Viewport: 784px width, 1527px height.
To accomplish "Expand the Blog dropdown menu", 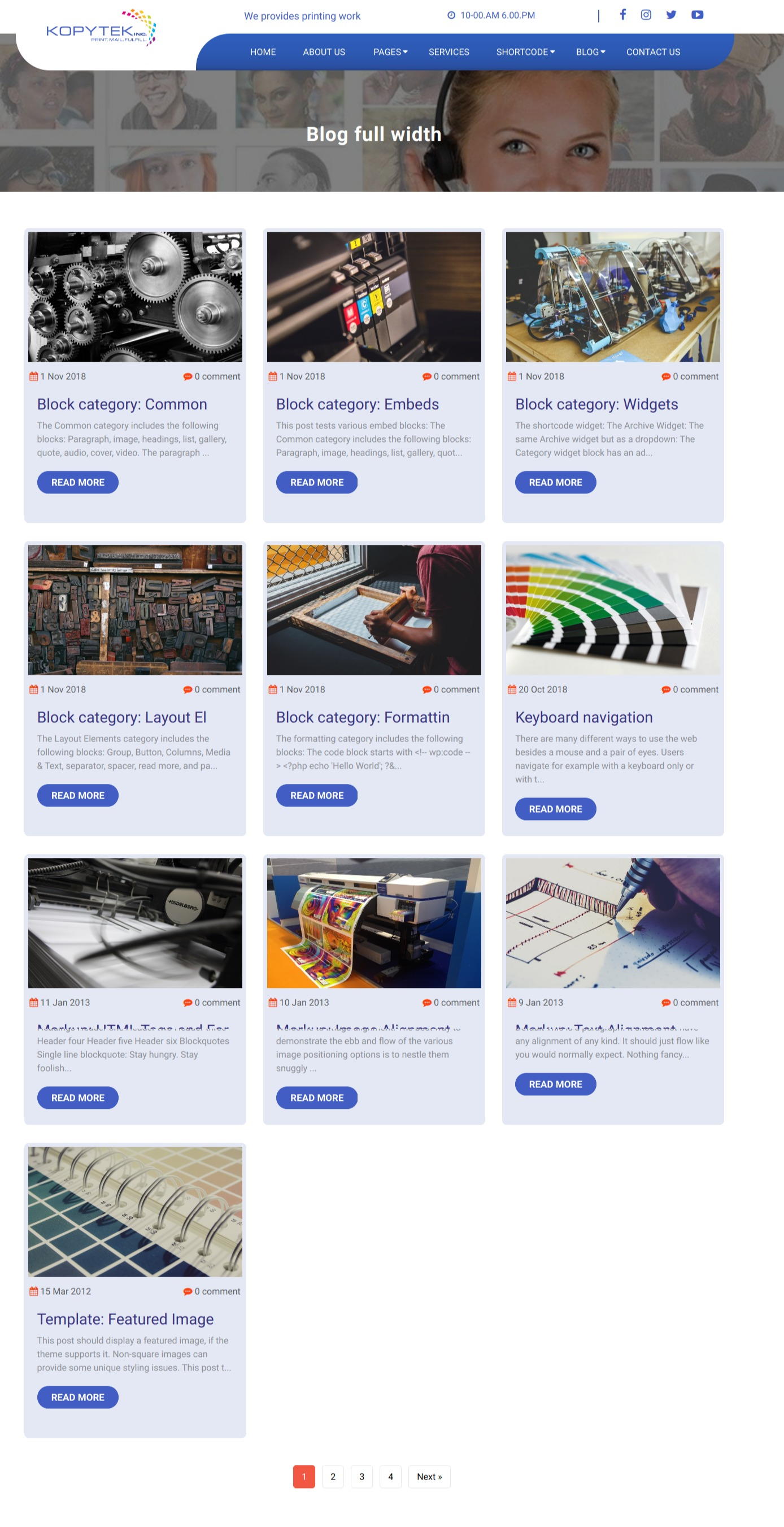I will 590,52.
